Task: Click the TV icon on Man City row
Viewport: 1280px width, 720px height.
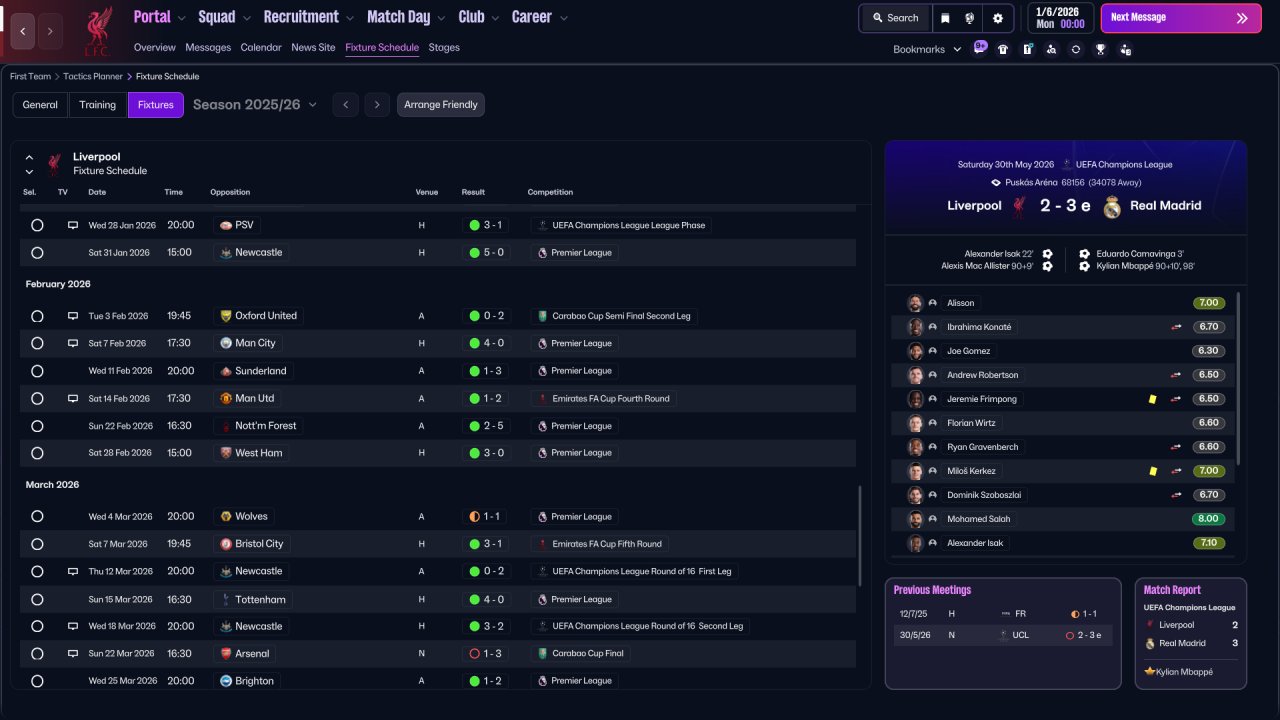Action: (x=73, y=343)
